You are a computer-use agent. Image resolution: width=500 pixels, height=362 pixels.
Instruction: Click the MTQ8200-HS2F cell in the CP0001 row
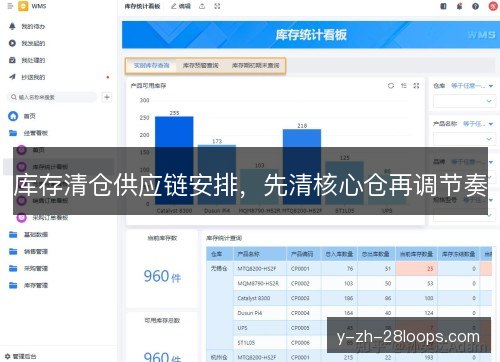tap(260, 269)
